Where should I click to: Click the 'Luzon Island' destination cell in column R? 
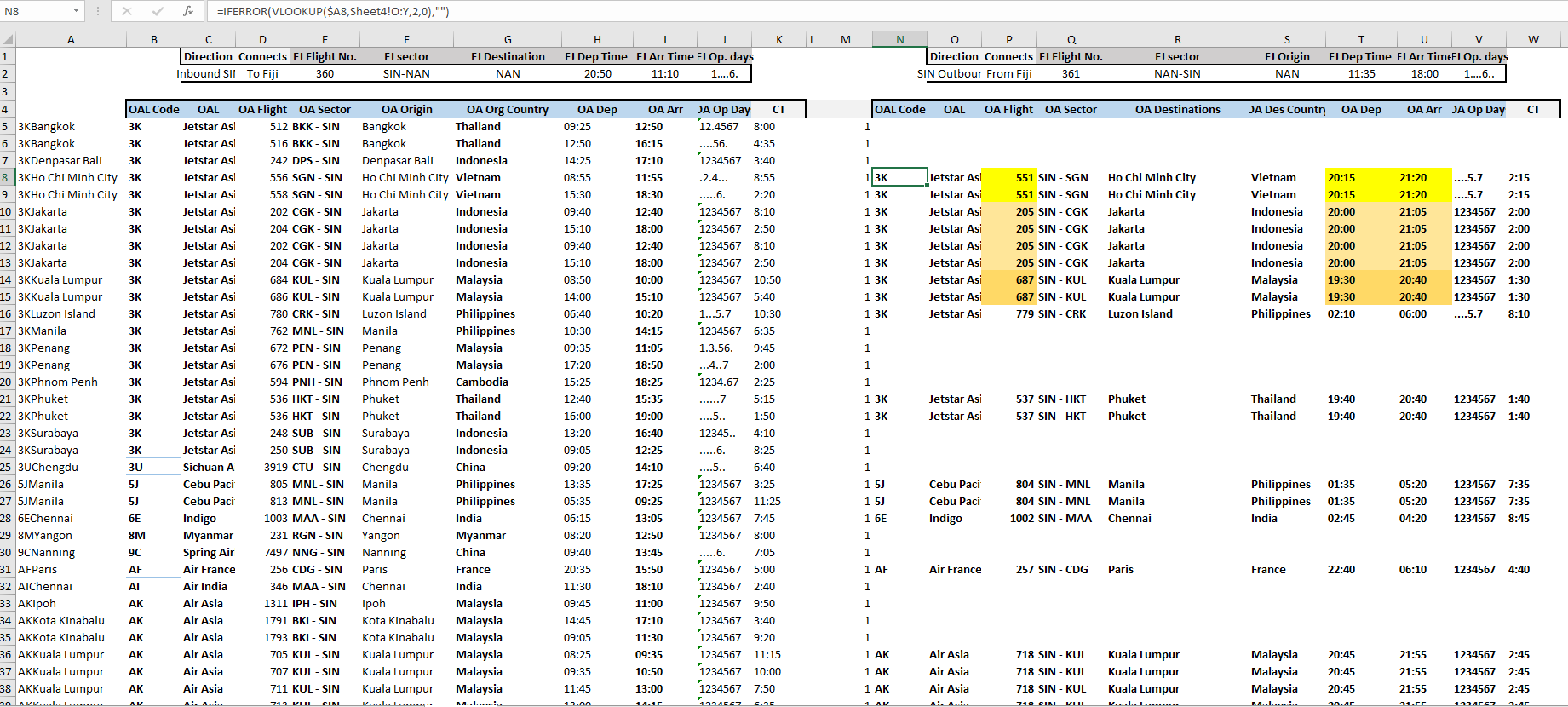[x=1177, y=313]
